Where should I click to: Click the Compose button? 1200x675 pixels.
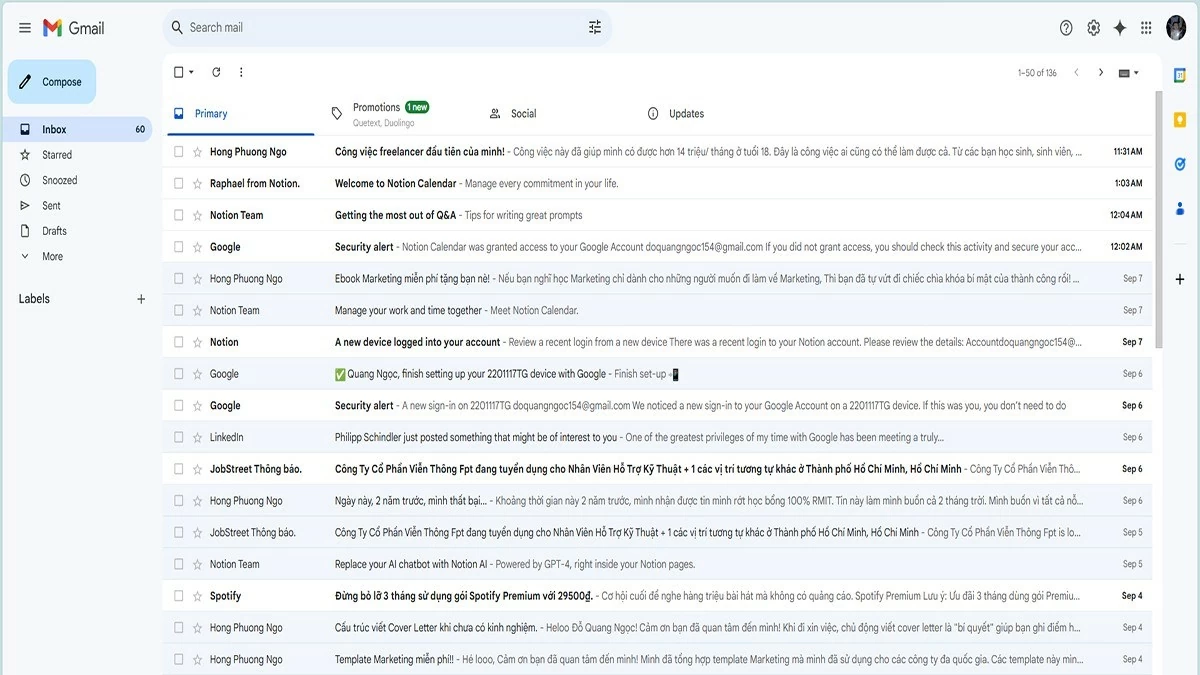51,81
